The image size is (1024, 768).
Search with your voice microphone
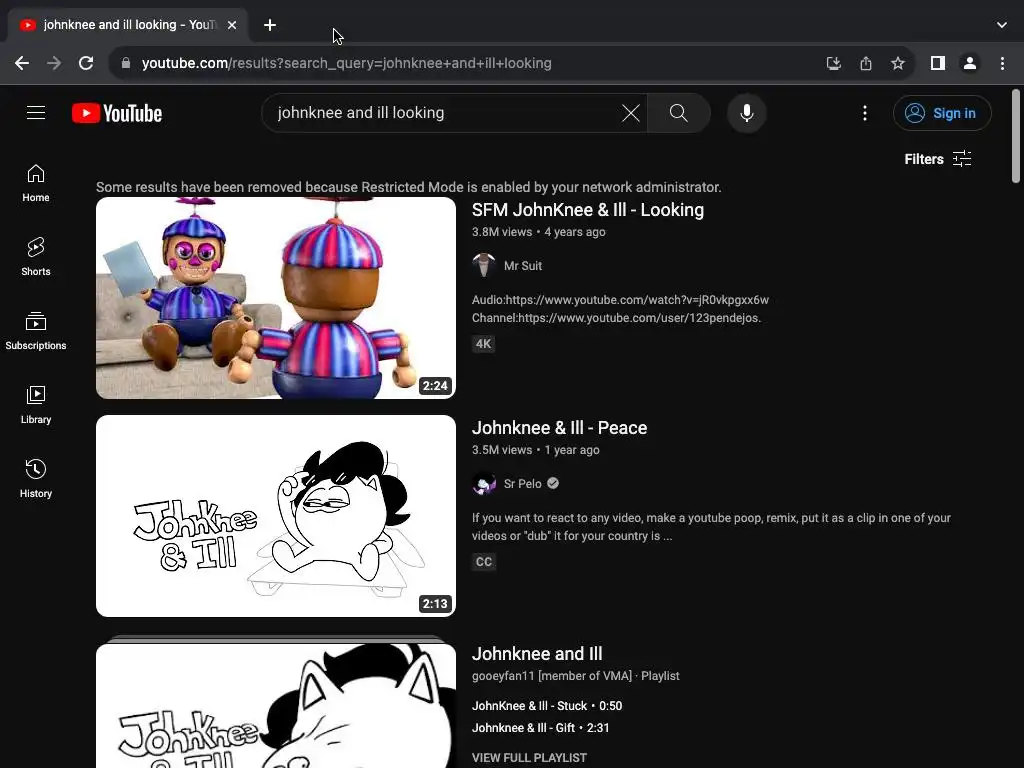(746, 113)
